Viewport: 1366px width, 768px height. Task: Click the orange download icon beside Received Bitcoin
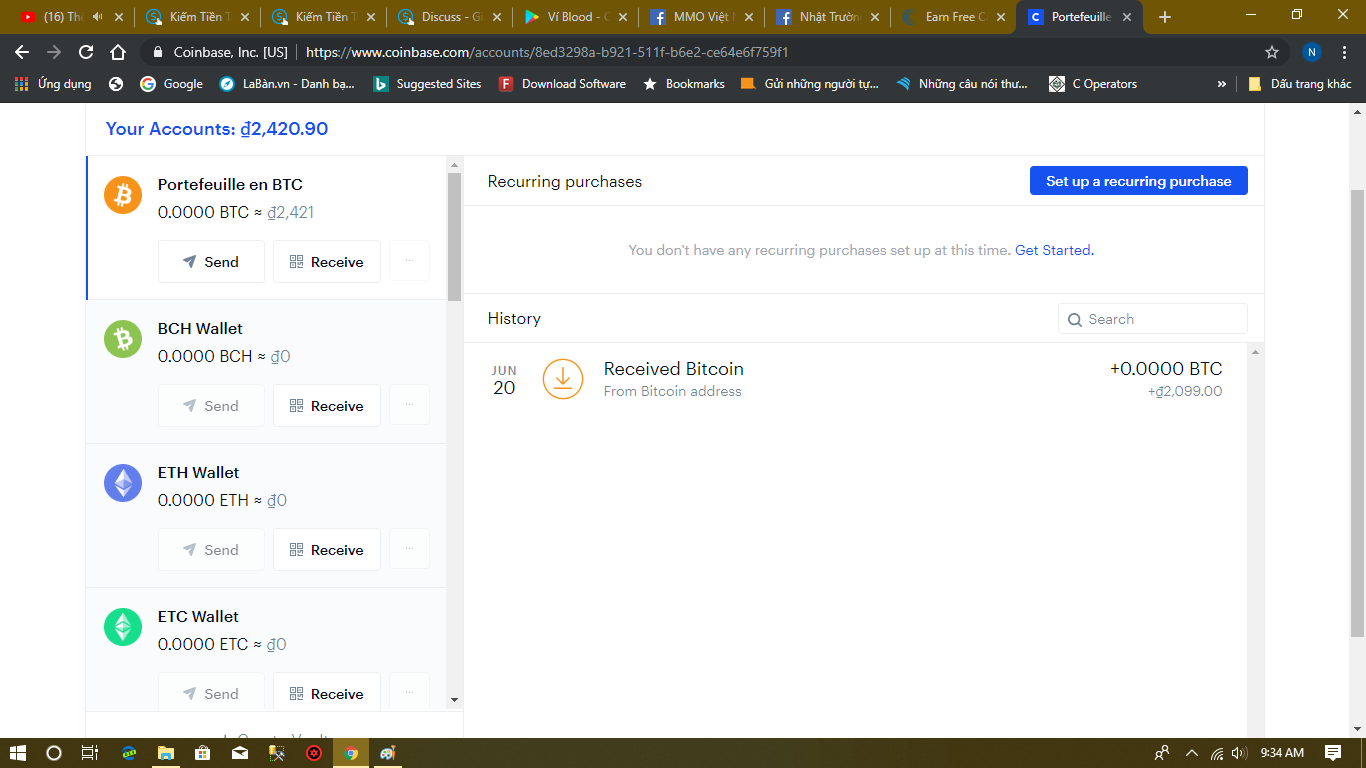click(x=563, y=379)
